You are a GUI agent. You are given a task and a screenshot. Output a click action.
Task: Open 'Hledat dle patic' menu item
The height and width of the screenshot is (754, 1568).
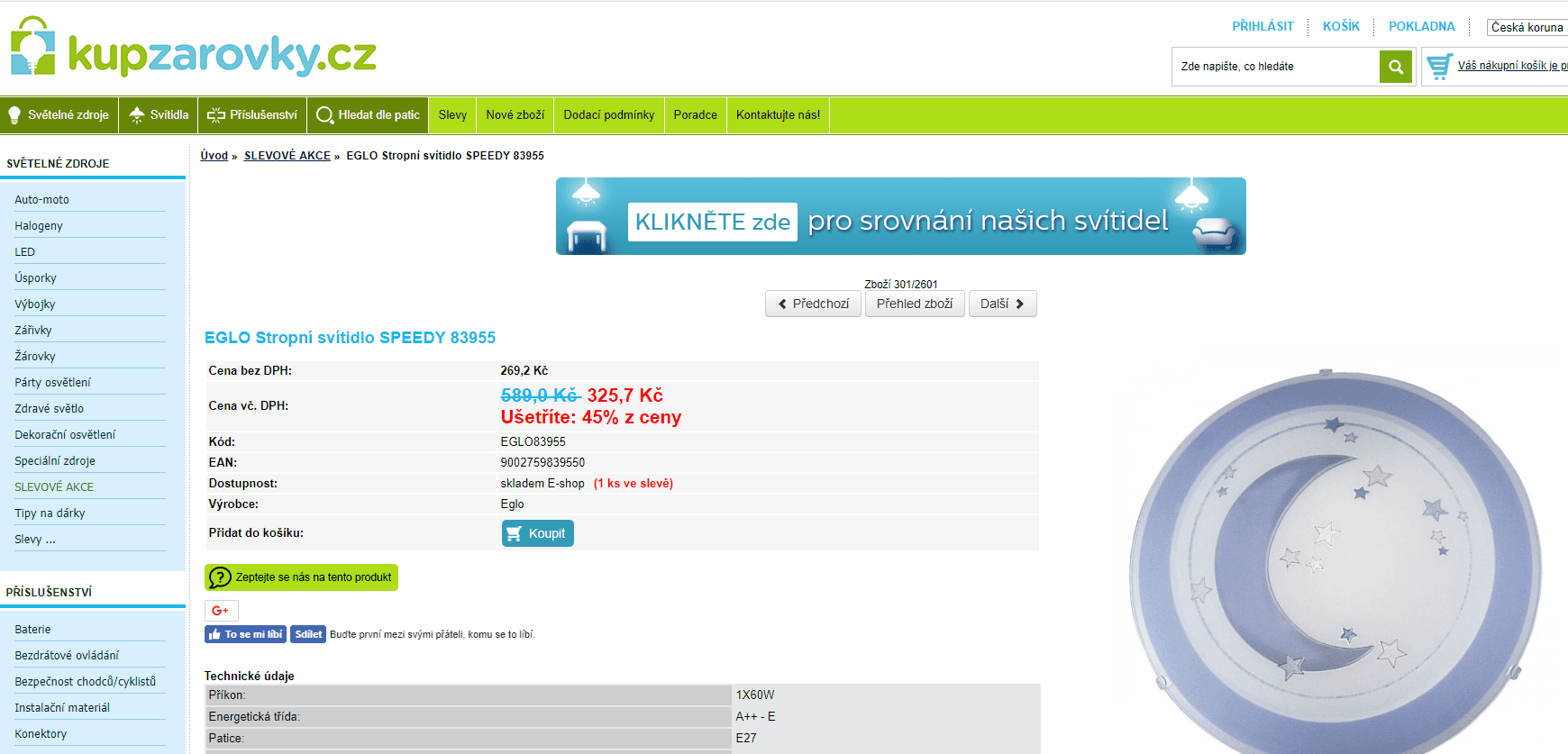pyautogui.click(x=368, y=115)
